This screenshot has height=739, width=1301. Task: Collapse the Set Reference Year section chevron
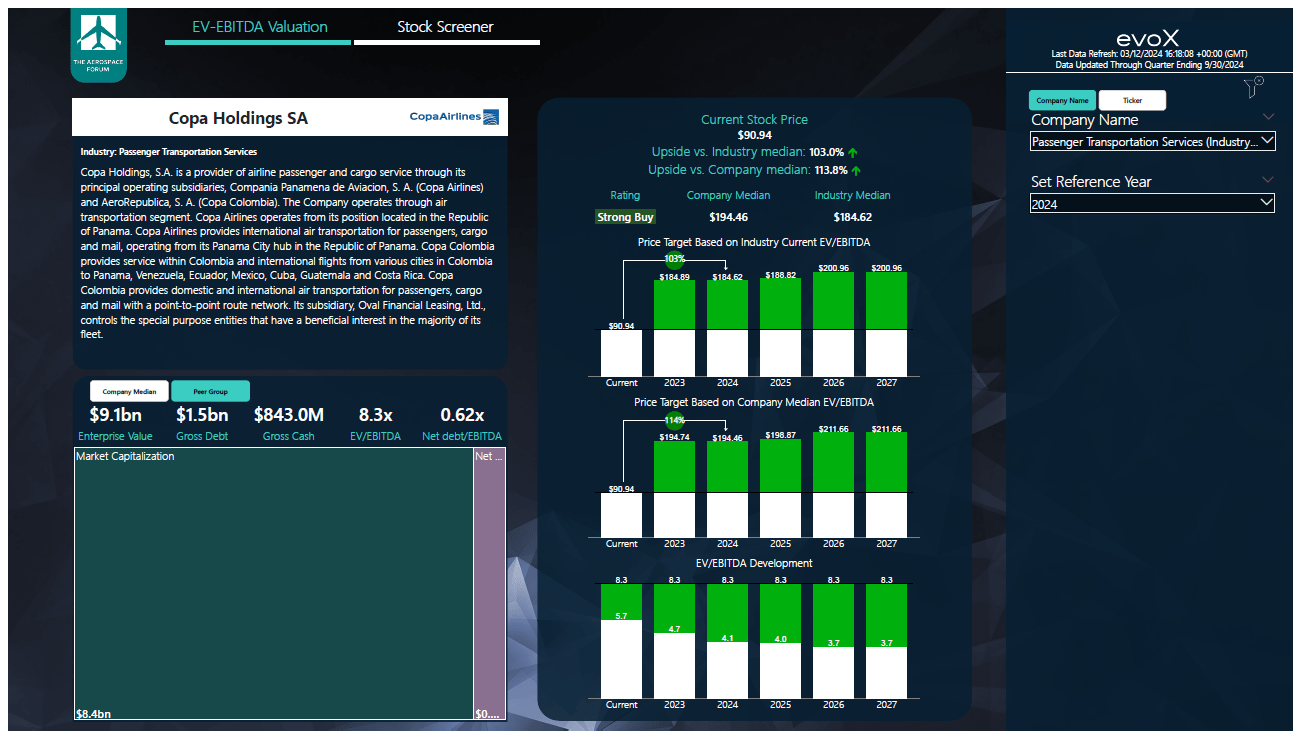pos(1269,181)
